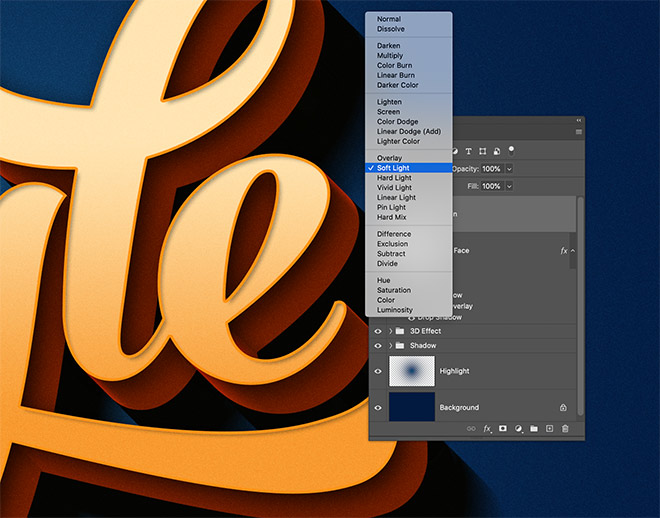
Task: Expand the 3D Effect group
Action: pyautogui.click(x=390, y=331)
